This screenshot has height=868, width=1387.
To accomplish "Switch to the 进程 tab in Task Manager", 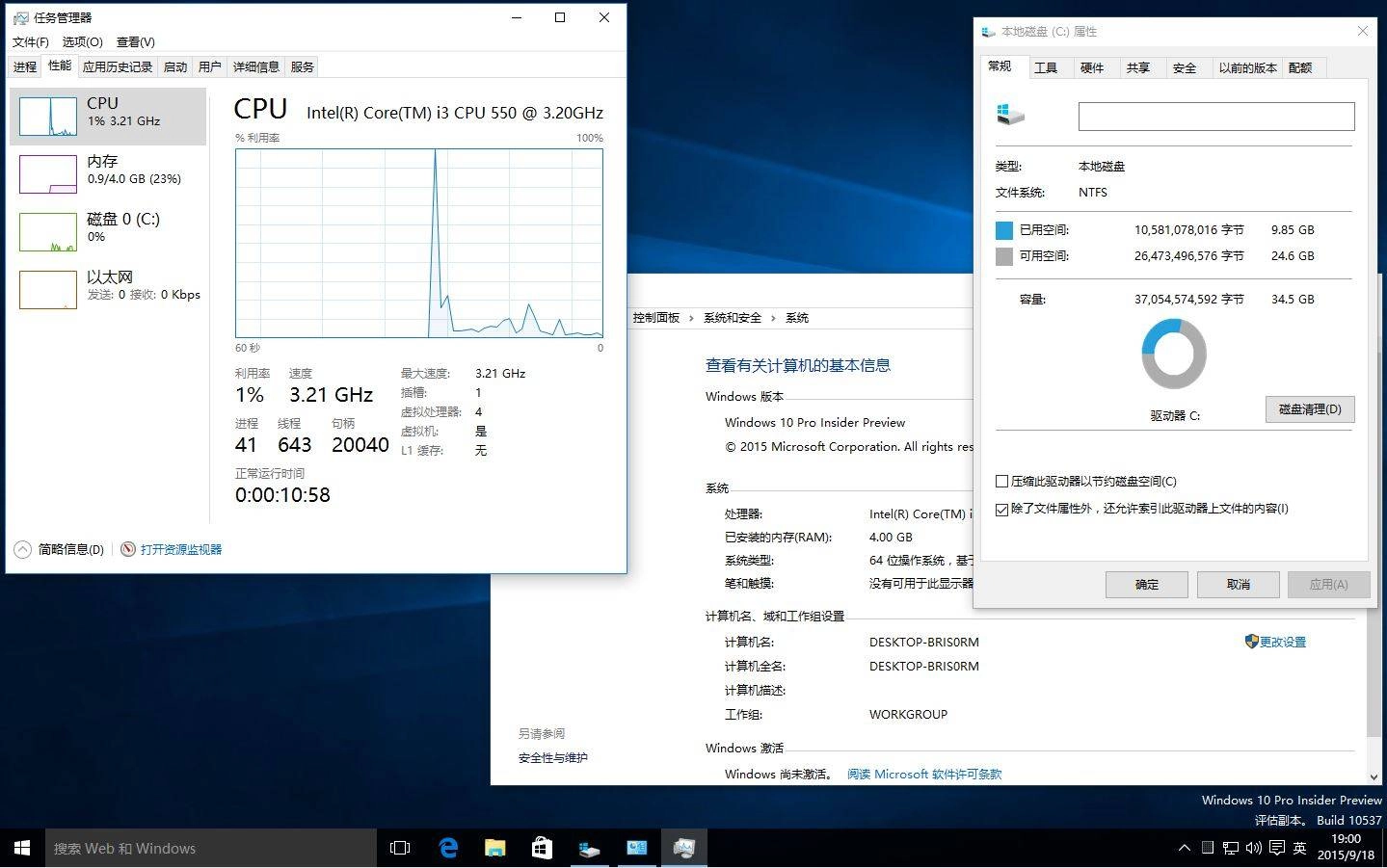I will [24, 66].
